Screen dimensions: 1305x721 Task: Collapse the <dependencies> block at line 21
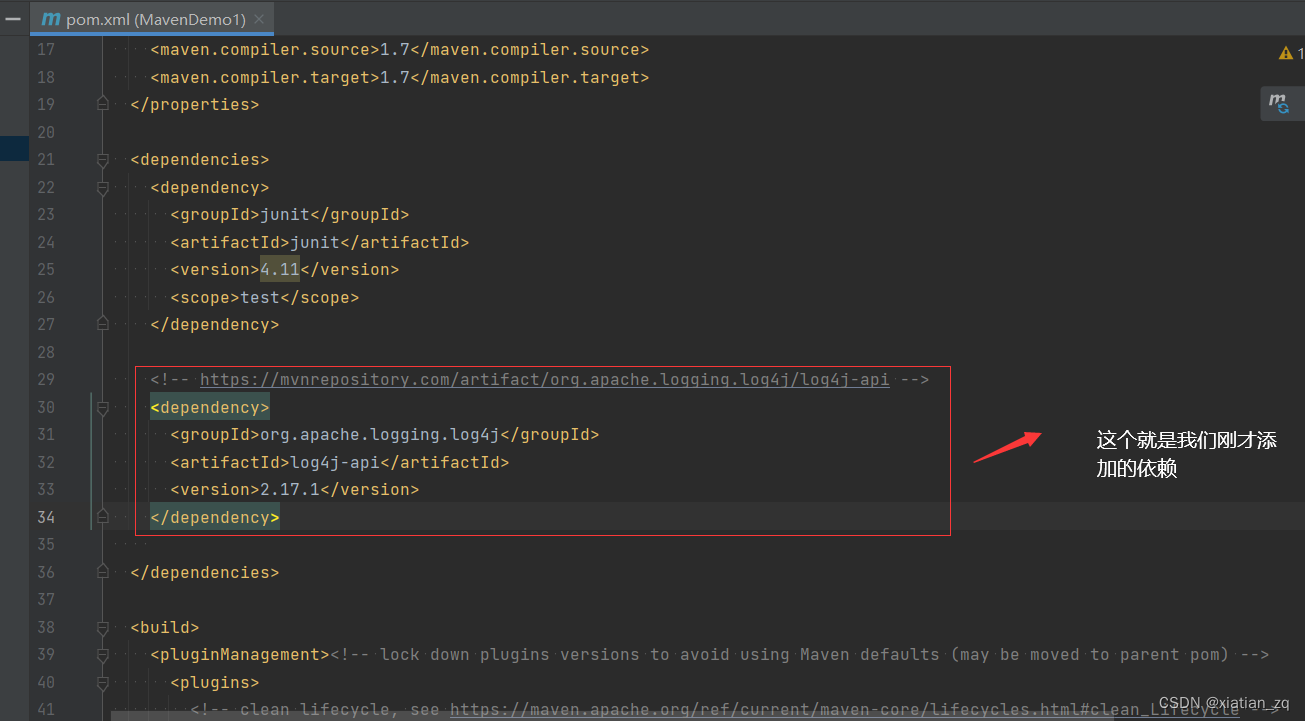tap(102, 159)
